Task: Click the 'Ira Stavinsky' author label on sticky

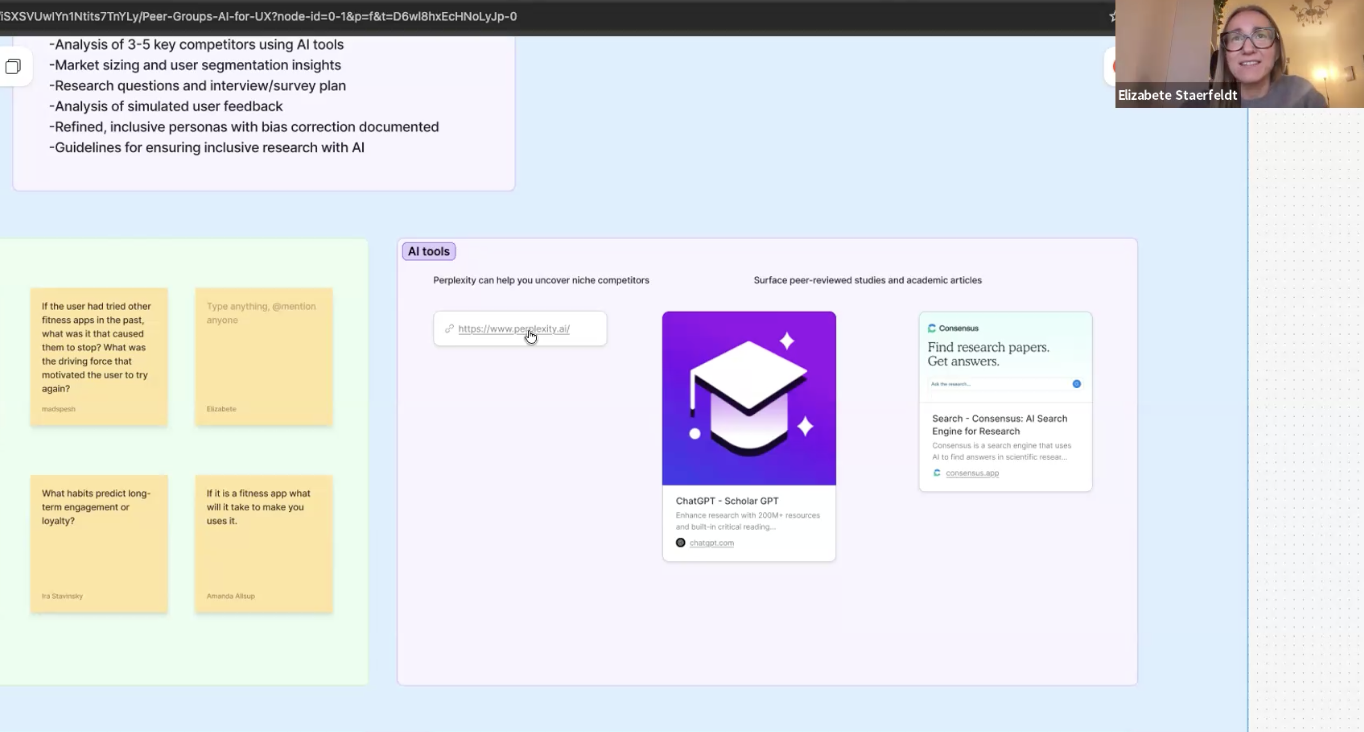Action: click(62, 596)
